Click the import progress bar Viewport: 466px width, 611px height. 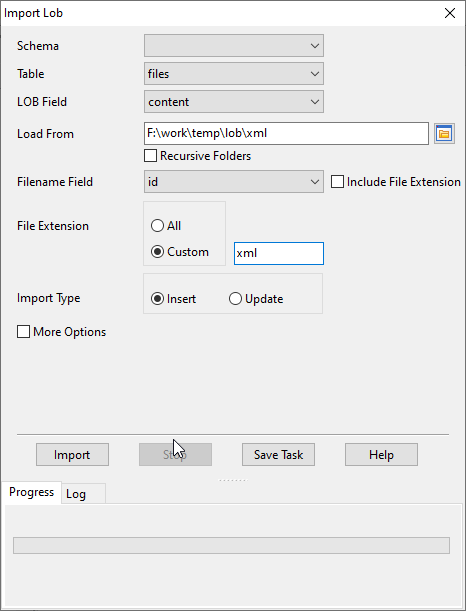click(231, 546)
